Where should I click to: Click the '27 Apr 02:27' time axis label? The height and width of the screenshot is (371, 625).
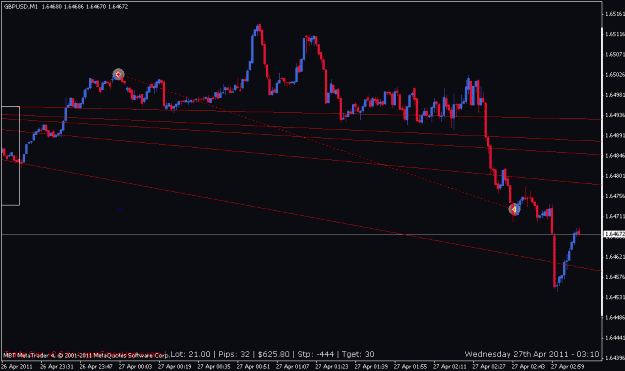(489, 366)
